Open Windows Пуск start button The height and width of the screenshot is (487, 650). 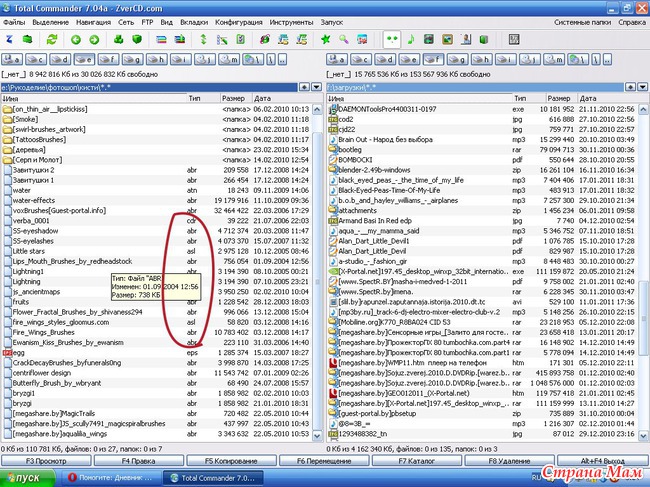pos(27,478)
